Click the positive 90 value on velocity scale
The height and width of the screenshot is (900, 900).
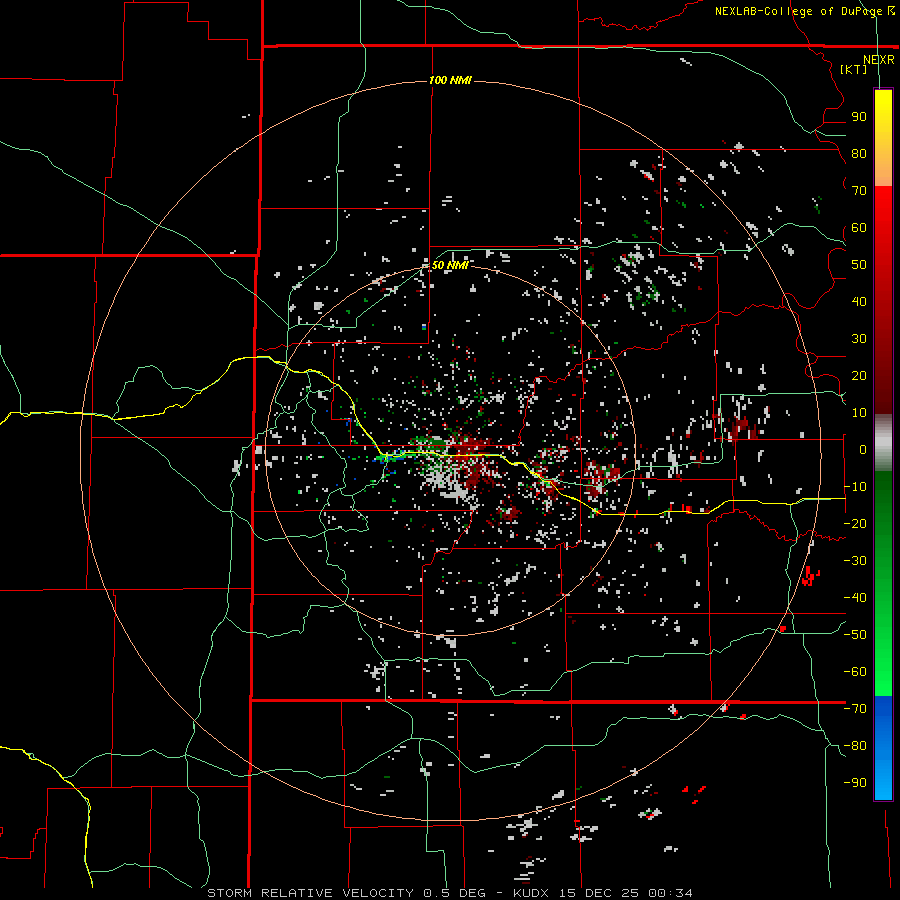(x=859, y=117)
